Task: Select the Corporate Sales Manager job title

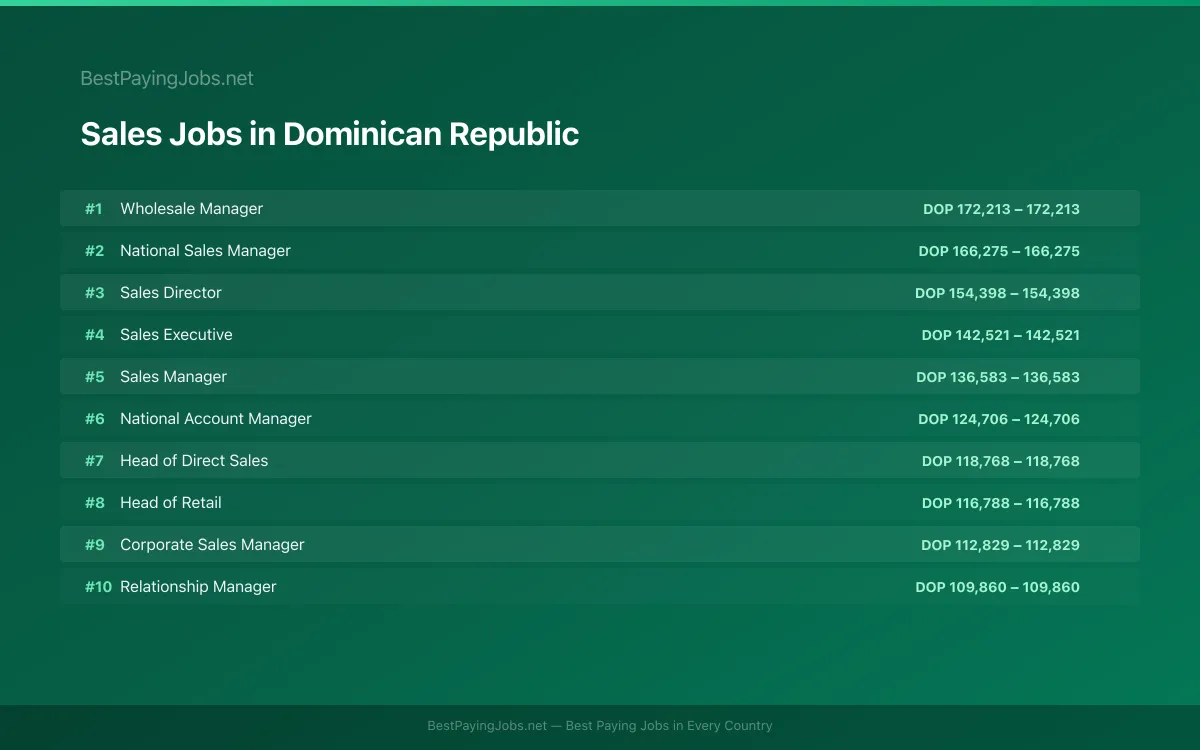Action: (x=212, y=544)
